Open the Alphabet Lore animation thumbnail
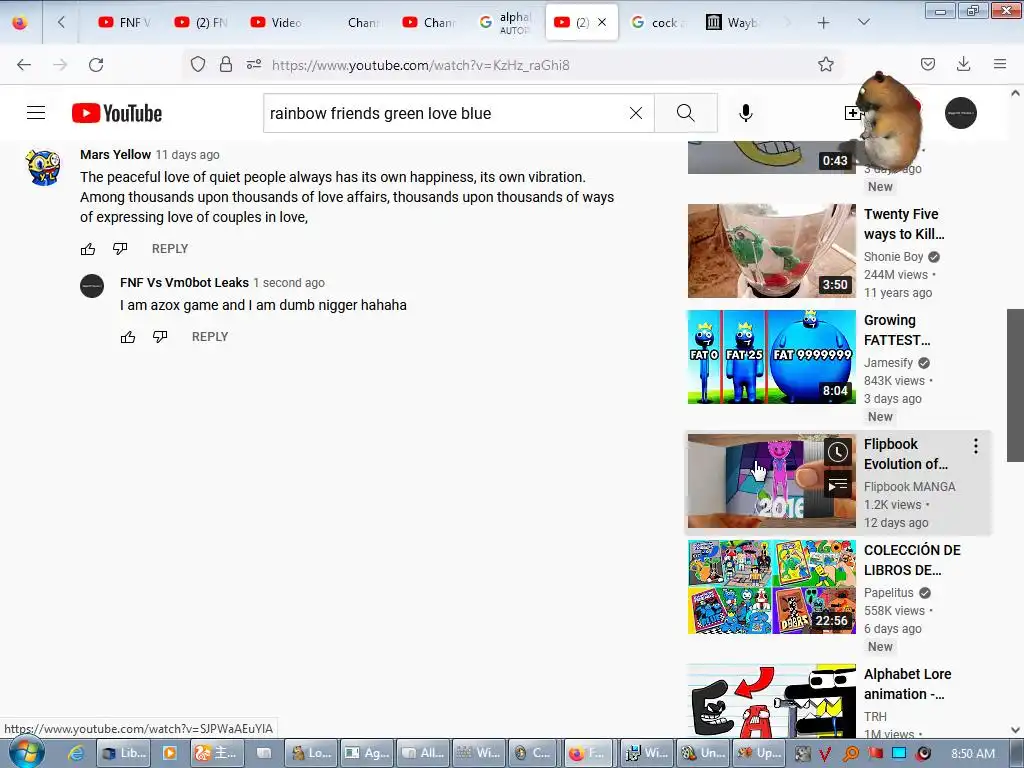This screenshot has height=768, width=1024. [x=771, y=701]
